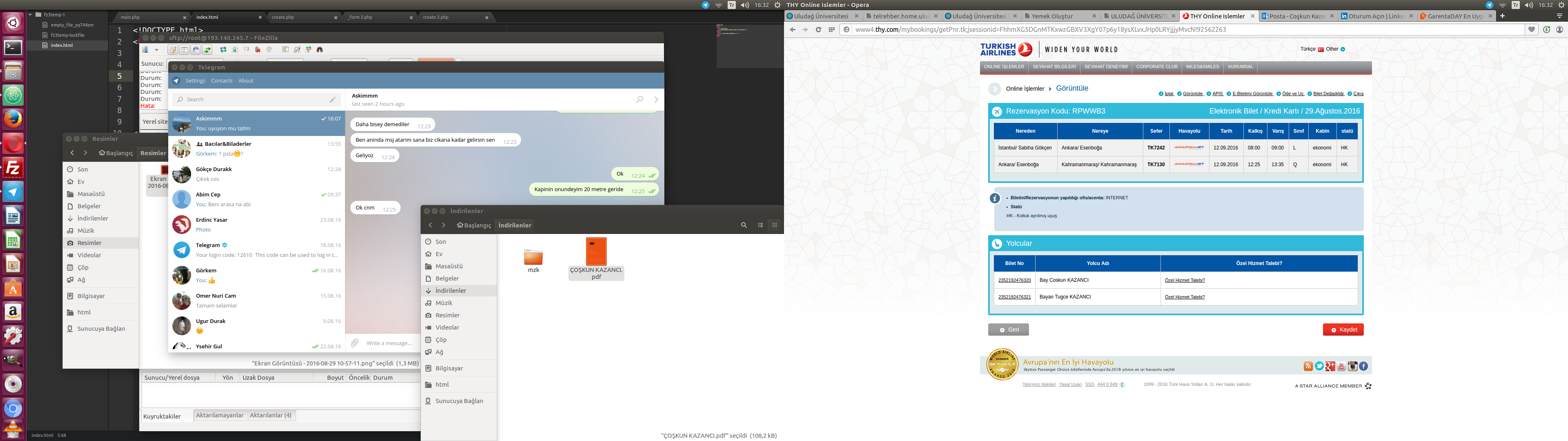Screen dimensions: 1568x441
Task: Click FileZilla cancel operation red icon
Action: pos(258,50)
